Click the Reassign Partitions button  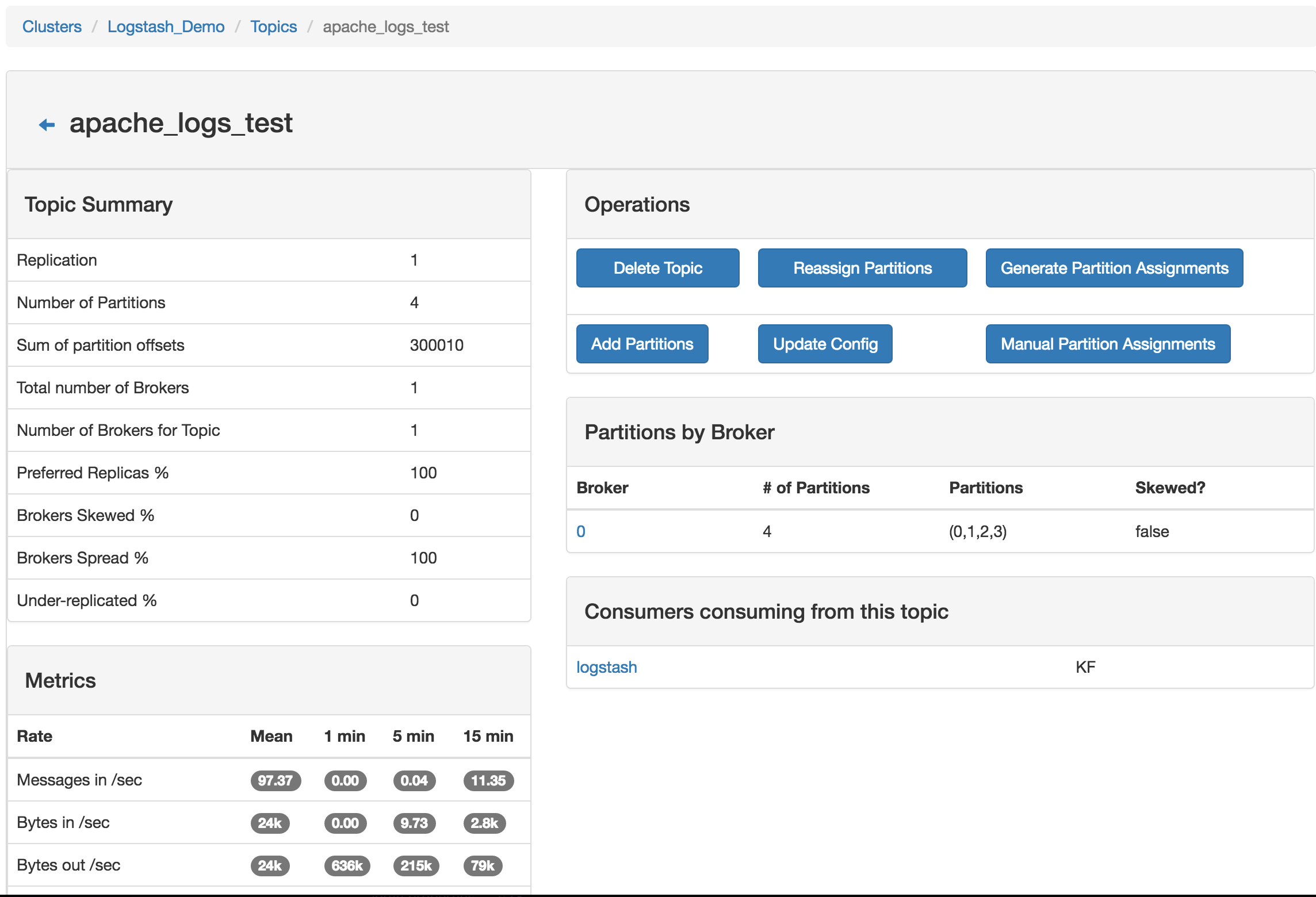point(862,267)
